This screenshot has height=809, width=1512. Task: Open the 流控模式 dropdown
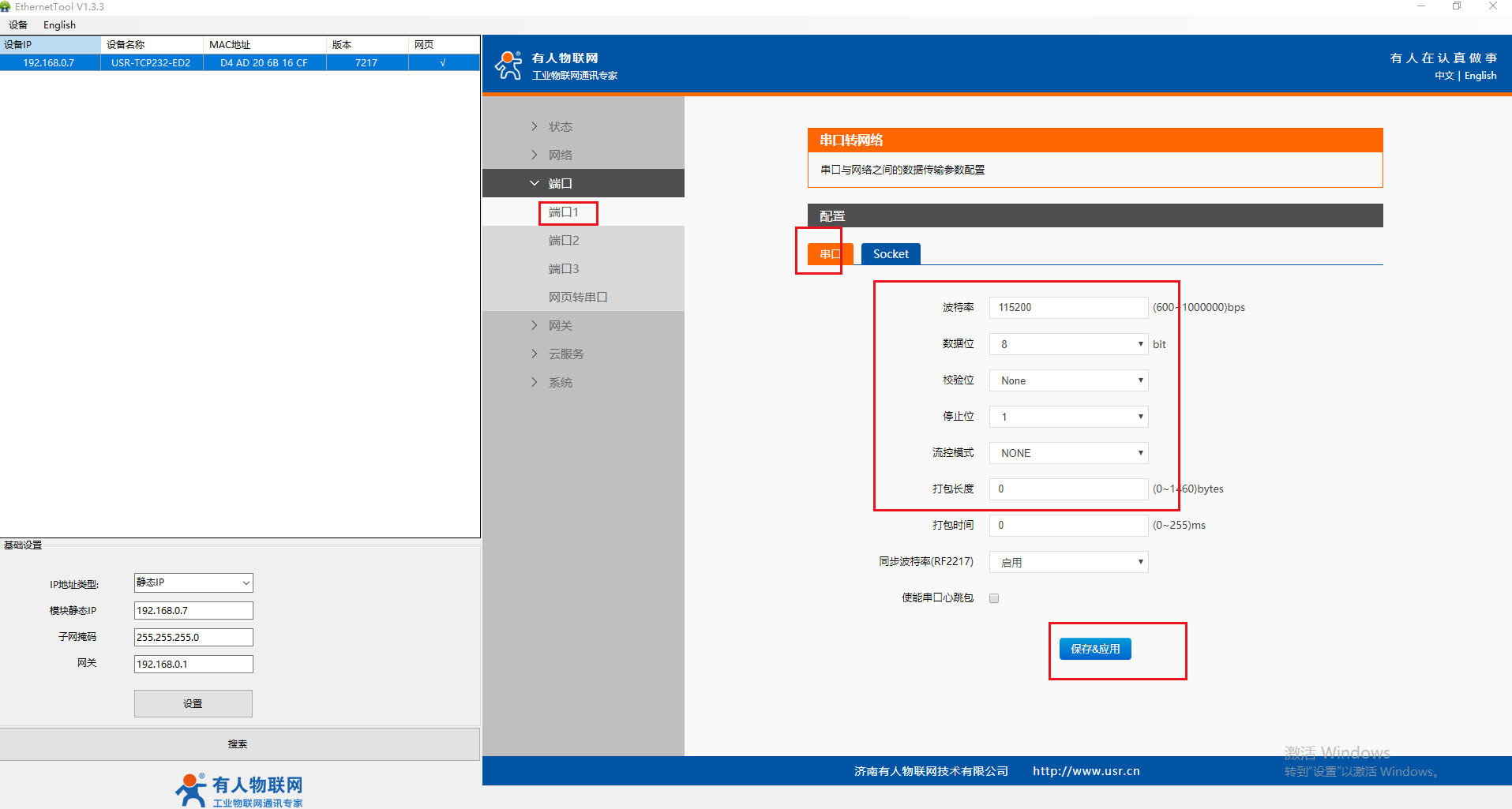pyautogui.click(x=1067, y=453)
